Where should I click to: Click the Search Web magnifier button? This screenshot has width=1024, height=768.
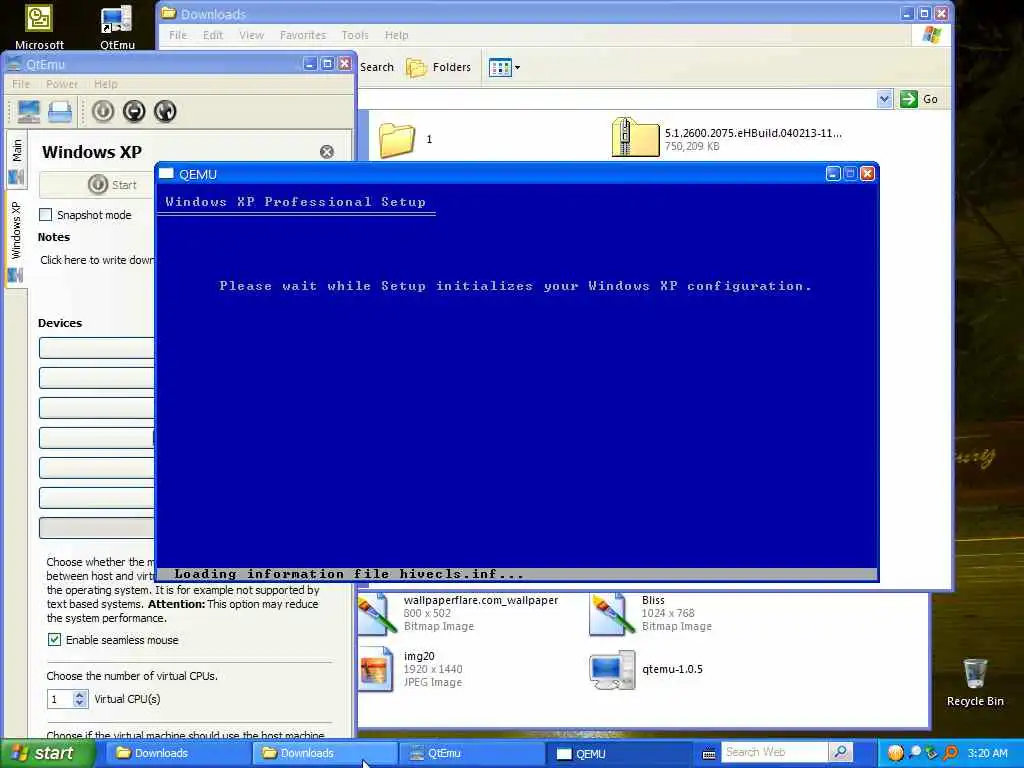click(x=841, y=752)
